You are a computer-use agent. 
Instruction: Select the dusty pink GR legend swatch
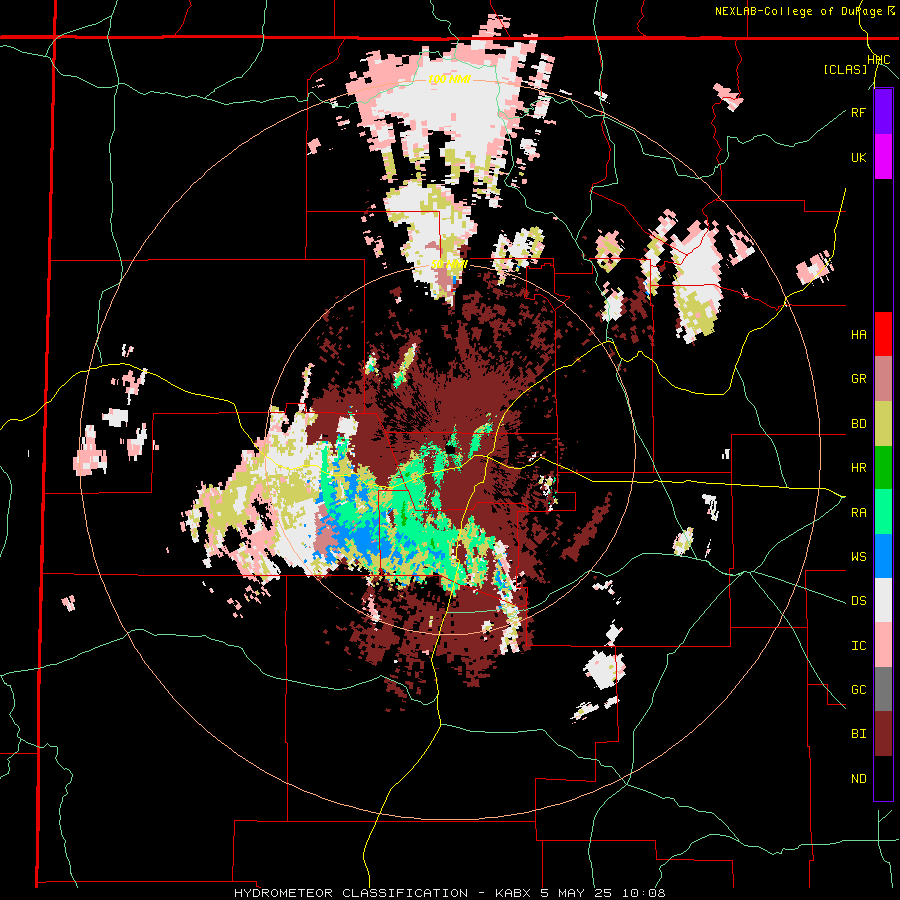click(883, 379)
